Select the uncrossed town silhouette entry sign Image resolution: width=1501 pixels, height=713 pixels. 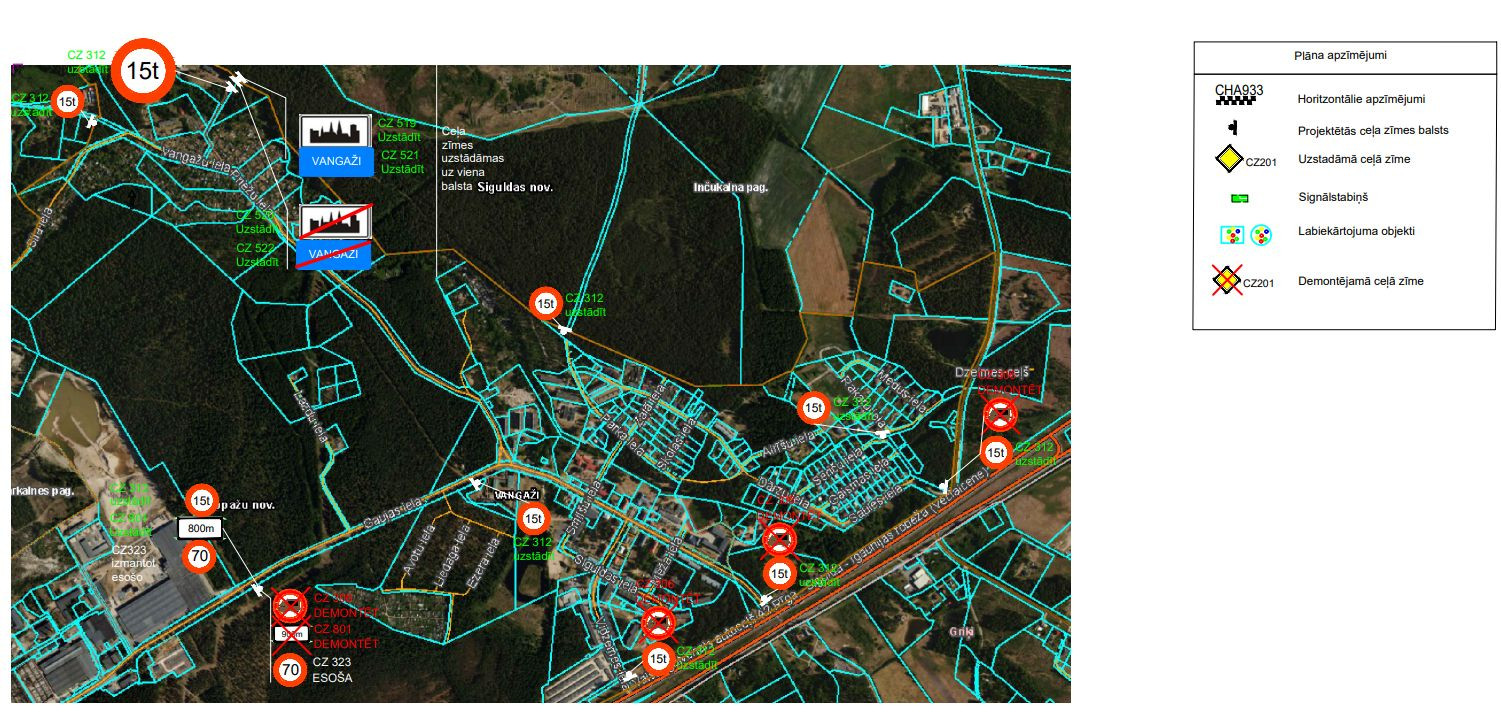[x=336, y=131]
